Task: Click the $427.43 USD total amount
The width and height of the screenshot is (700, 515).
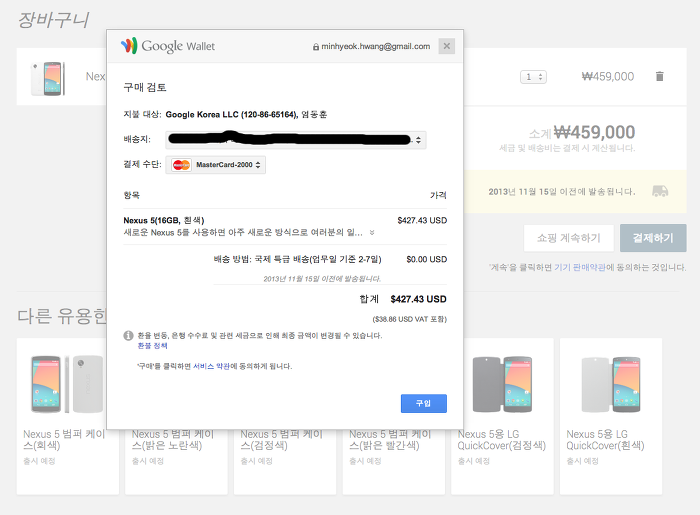Action: pyautogui.click(x=418, y=299)
